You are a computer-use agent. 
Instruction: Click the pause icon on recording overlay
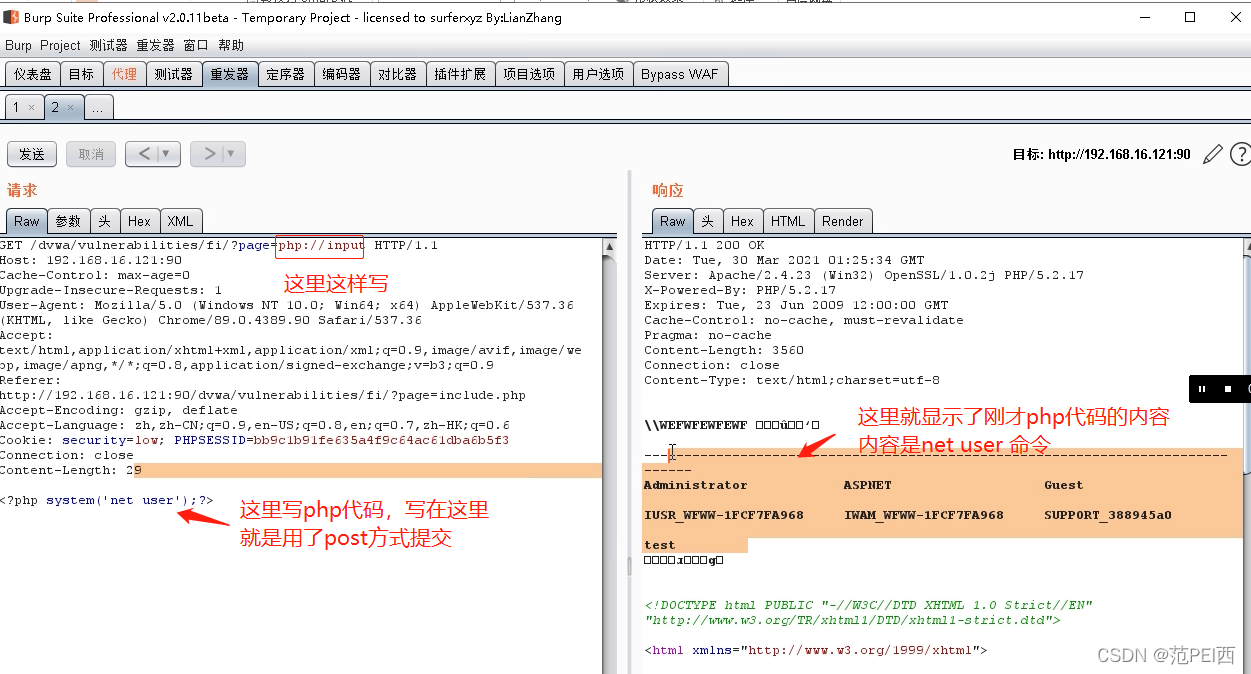tap(1201, 389)
